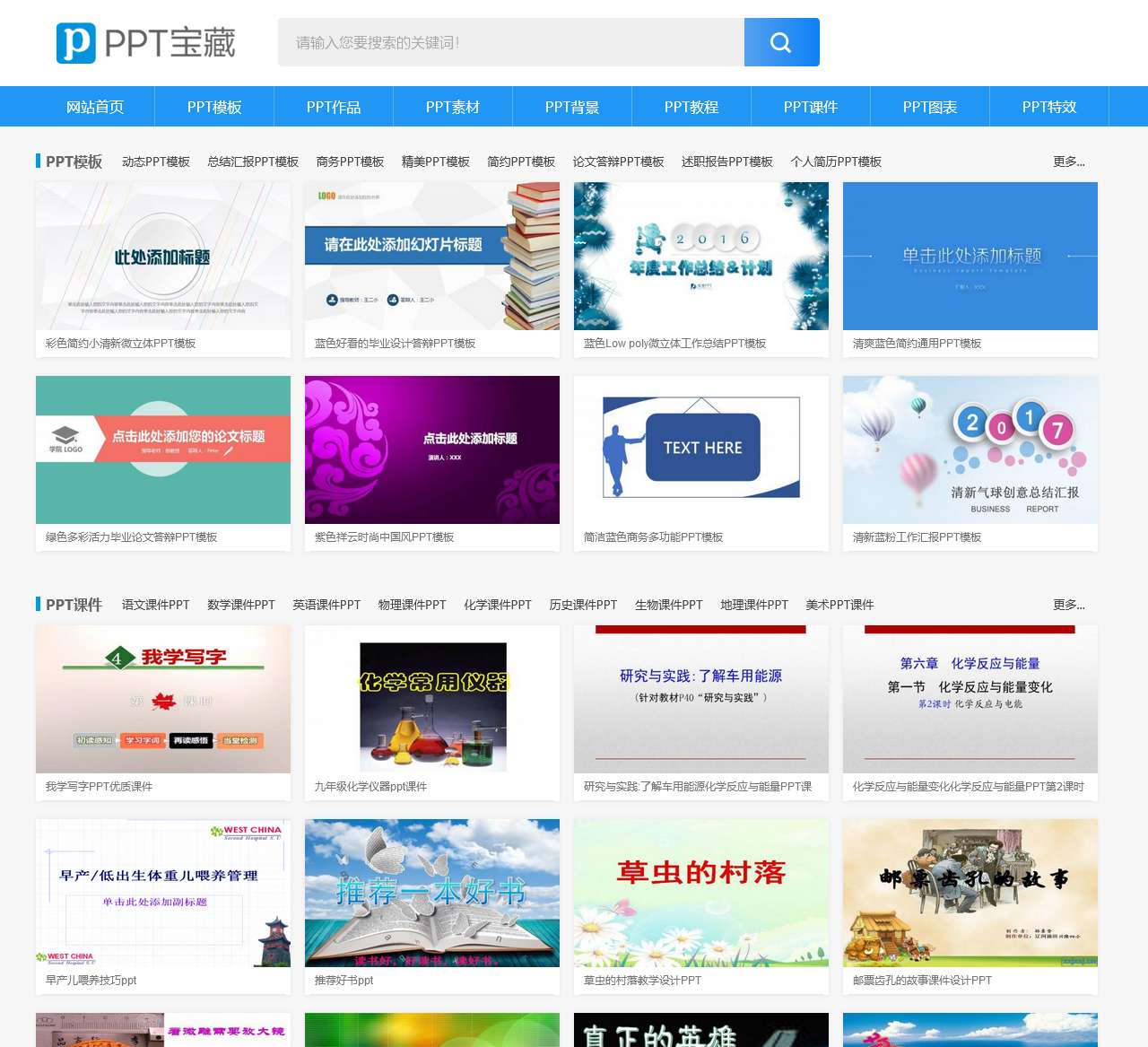Open the books-stack graduation template thumbnail
The height and width of the screenshot is (1047, 1148).
432,256
